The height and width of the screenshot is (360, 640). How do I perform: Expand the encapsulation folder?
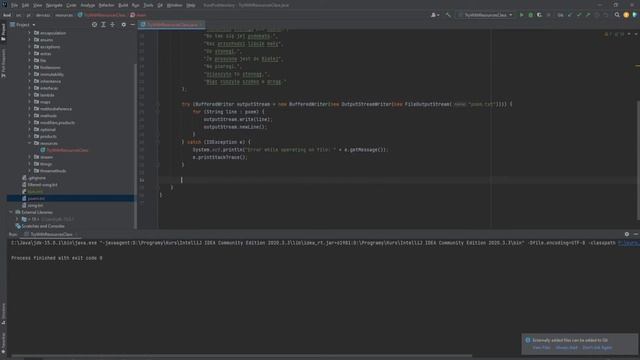(29, 33)
